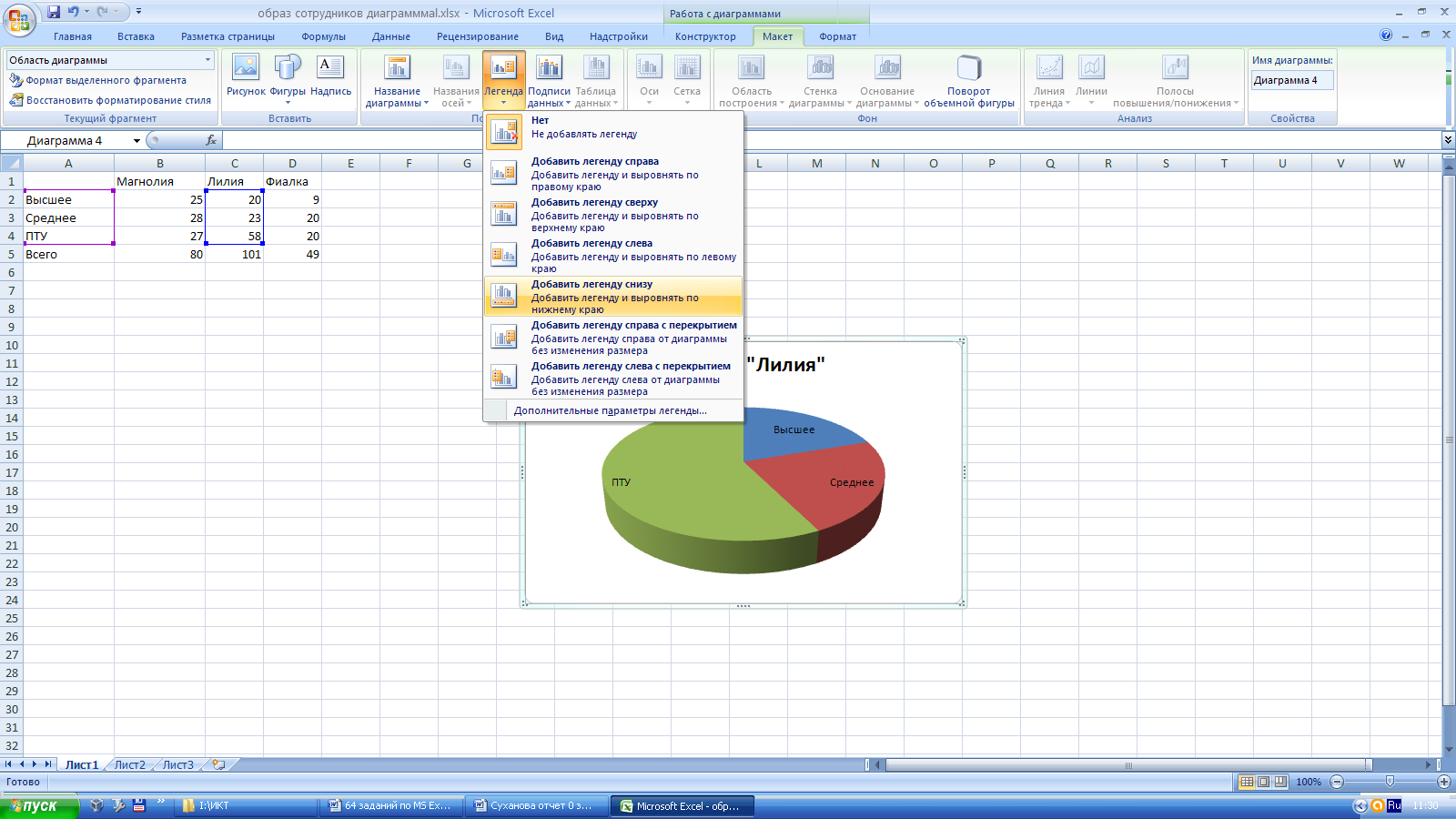Choose Добавить легенду справа с перекрытием
The image size is (1456, 819).
613,337
